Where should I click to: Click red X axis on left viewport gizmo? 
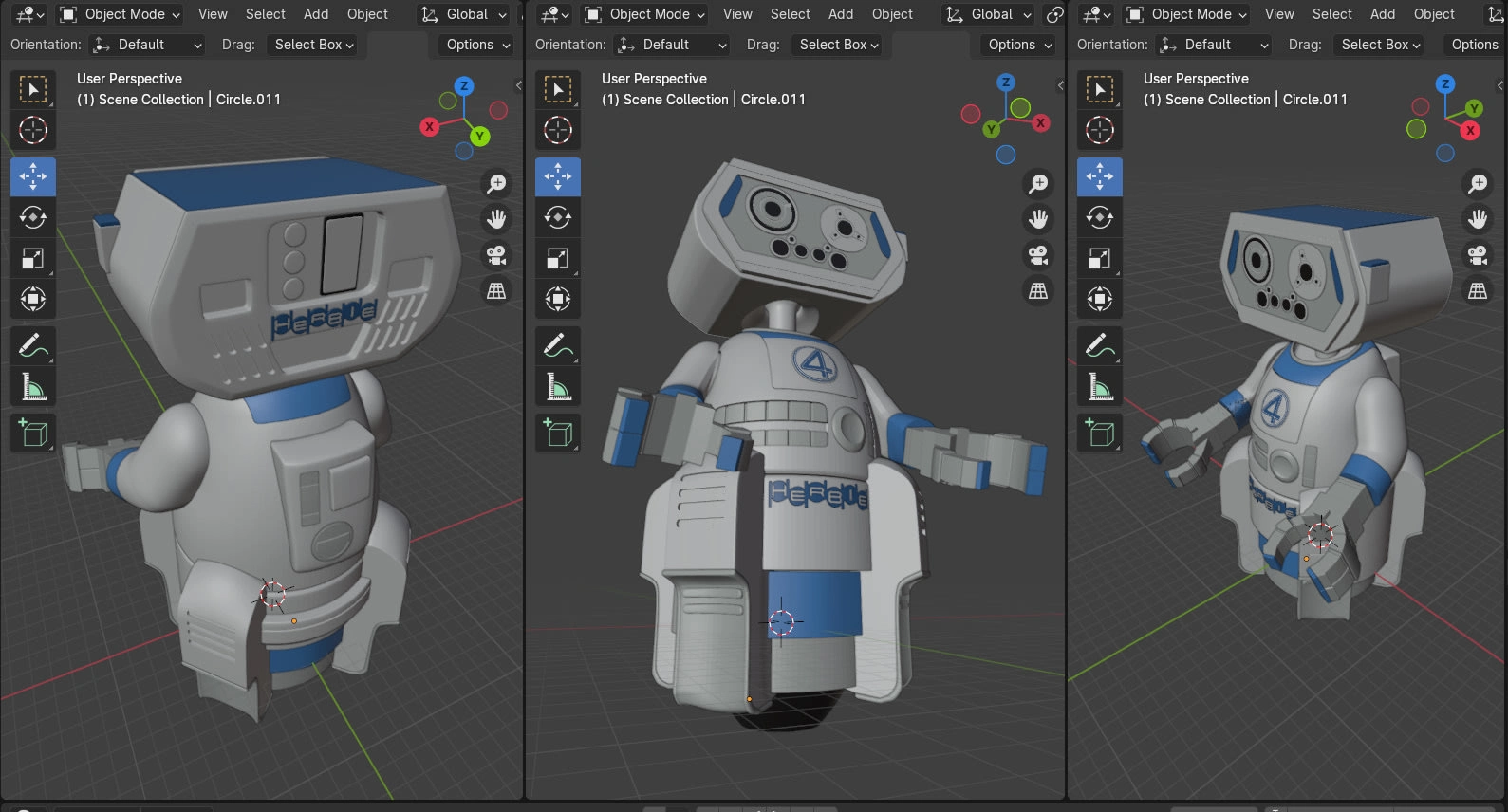[430, 126]
